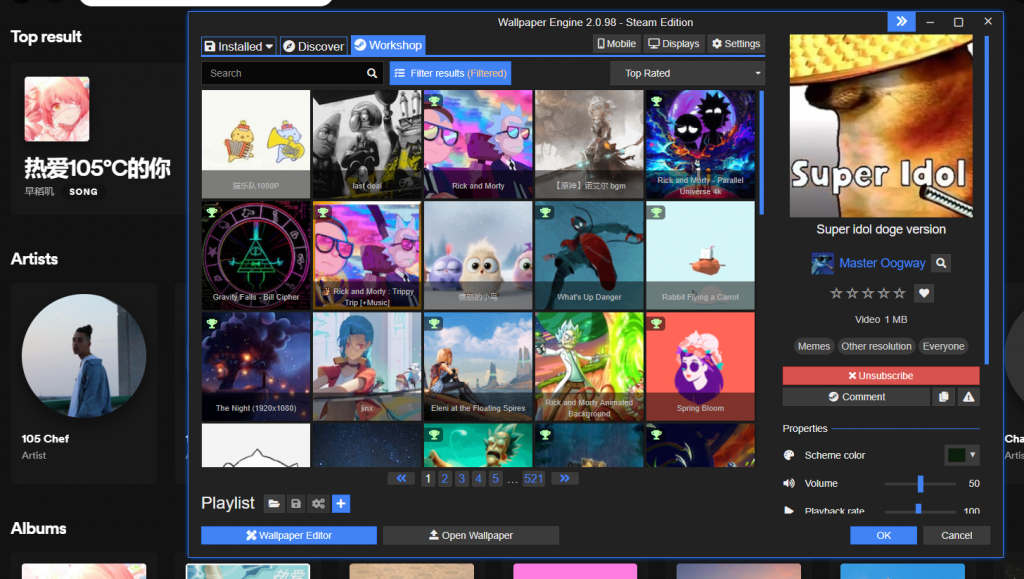Click in the Search input field

coord(283,73)
